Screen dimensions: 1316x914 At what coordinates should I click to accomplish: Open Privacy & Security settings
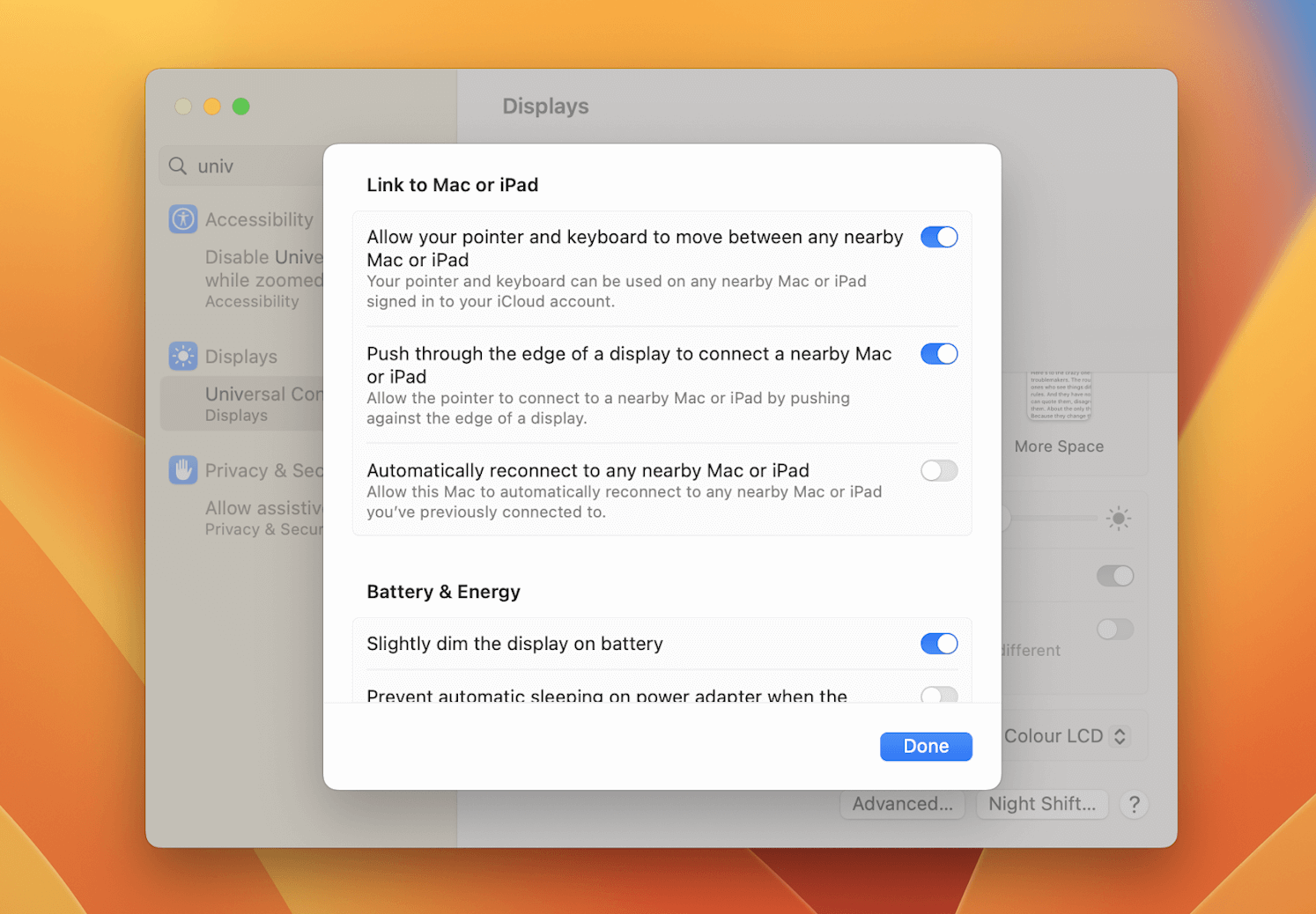258,470
